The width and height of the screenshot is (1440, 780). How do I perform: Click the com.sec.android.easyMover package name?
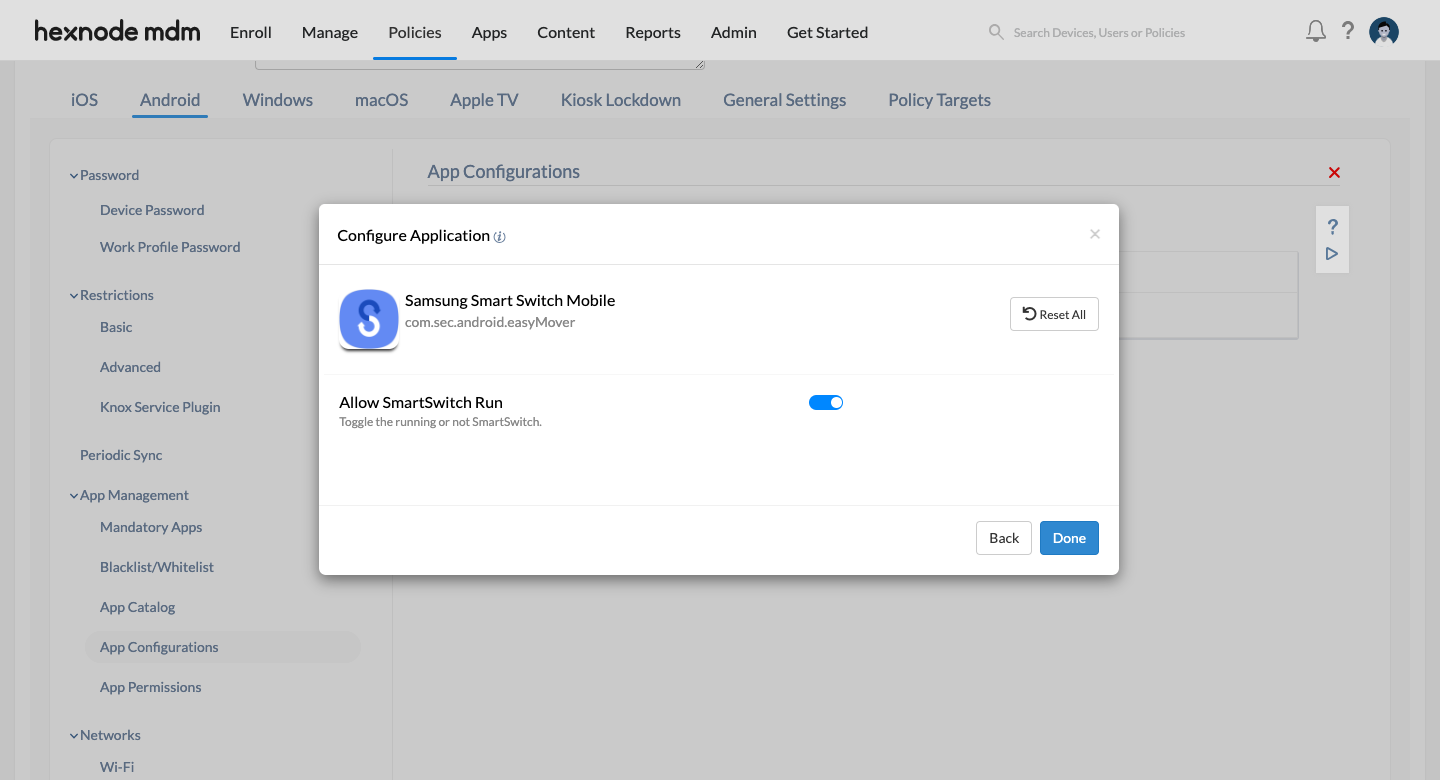[490, 322]
